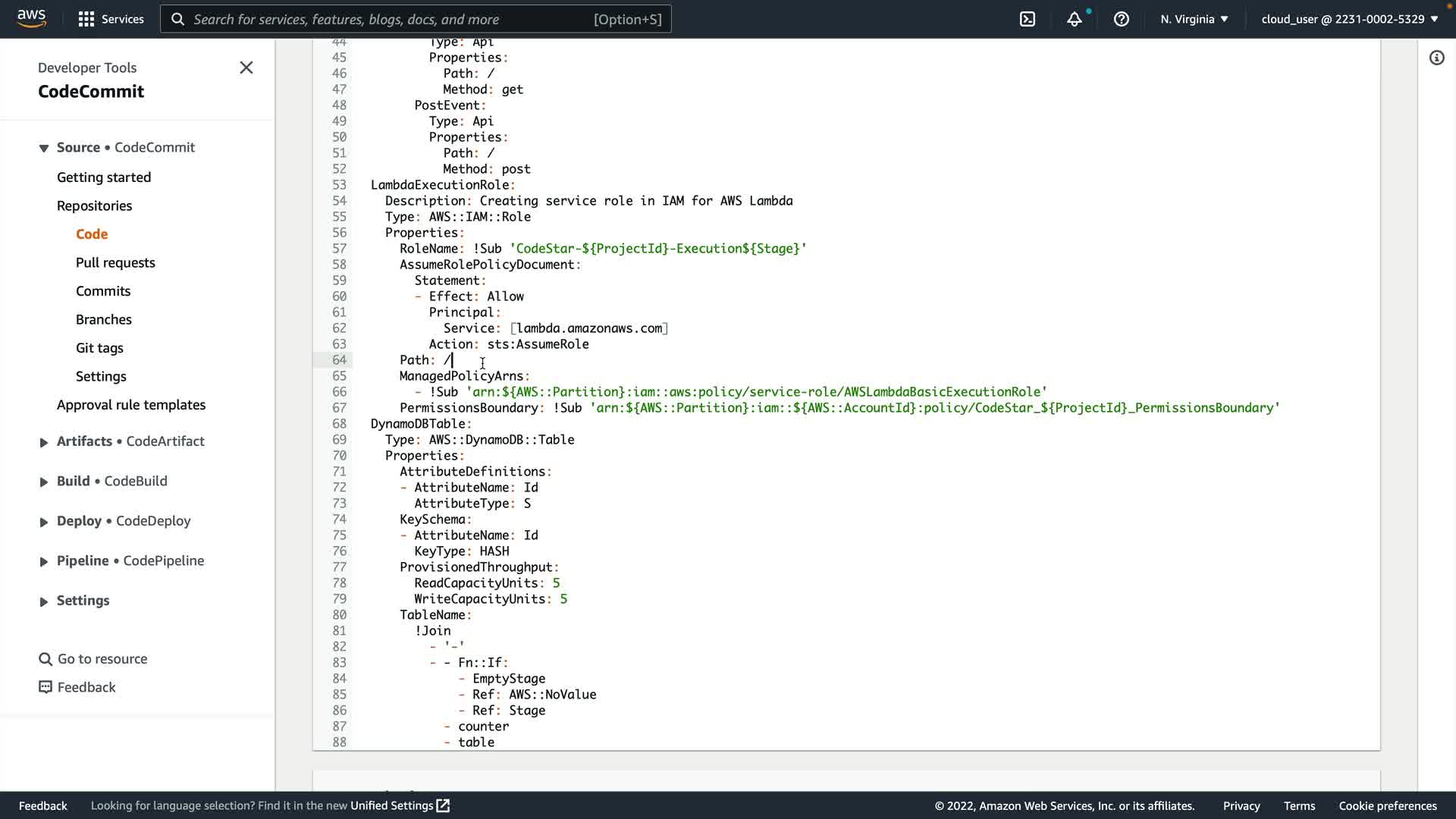Click the sidebar Feedback chat icon
The width and height of the screenshot is (1456, 819).
(x=45, y=687)
